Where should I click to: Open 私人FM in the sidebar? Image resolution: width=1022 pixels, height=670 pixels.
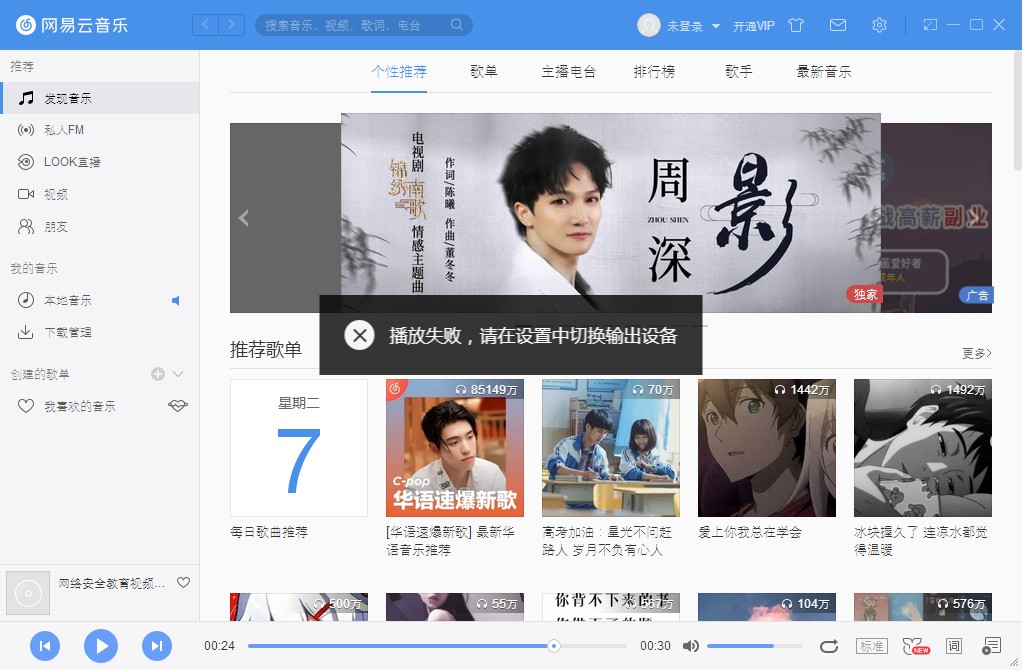tap(62, 129)
